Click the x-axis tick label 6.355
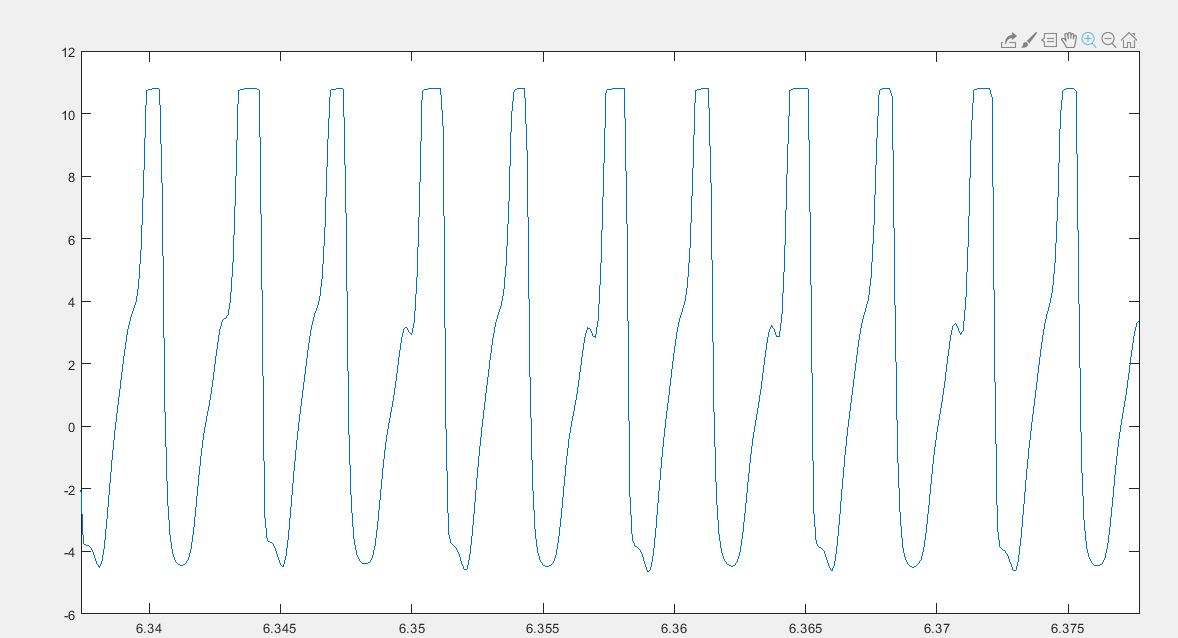Screen dimensions: 1178x638 coord(542,628)
